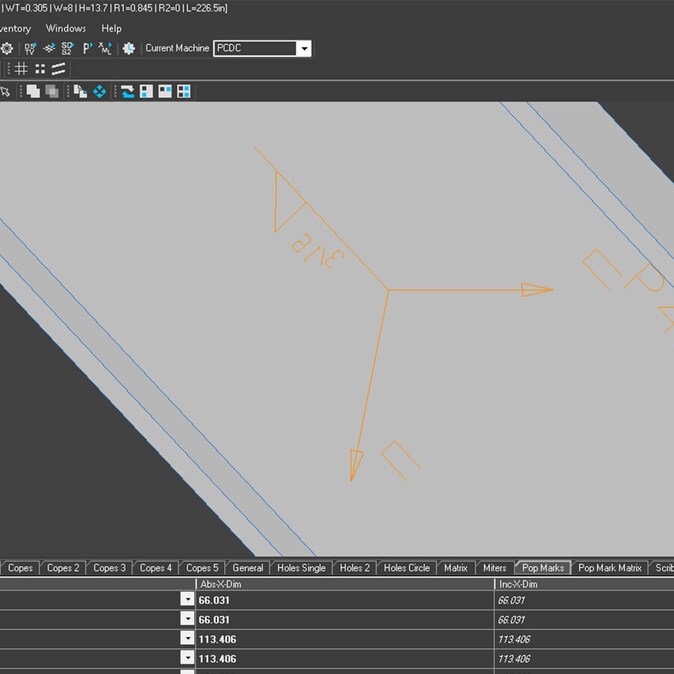
Task: Click the grid hash icon
Action: [21, 69]
